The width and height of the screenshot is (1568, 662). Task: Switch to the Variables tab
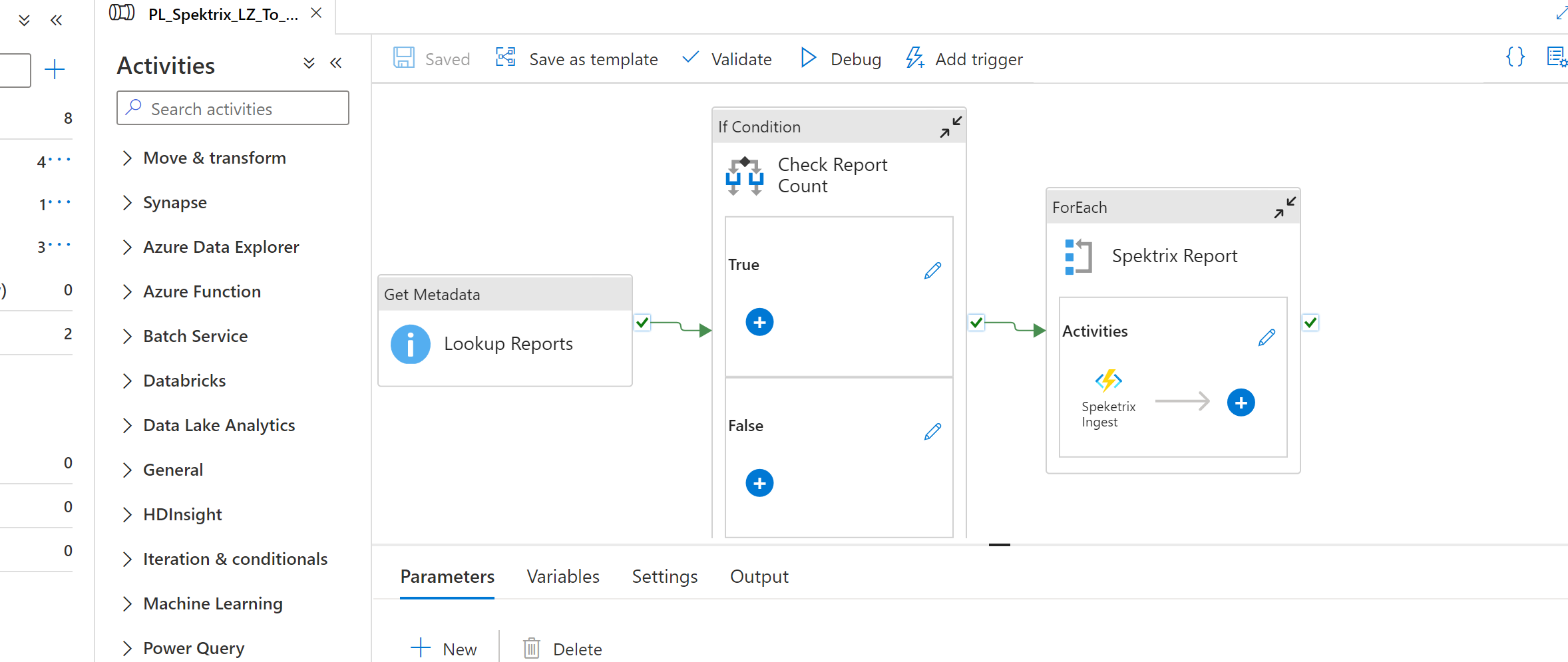(x=563, y=577)
